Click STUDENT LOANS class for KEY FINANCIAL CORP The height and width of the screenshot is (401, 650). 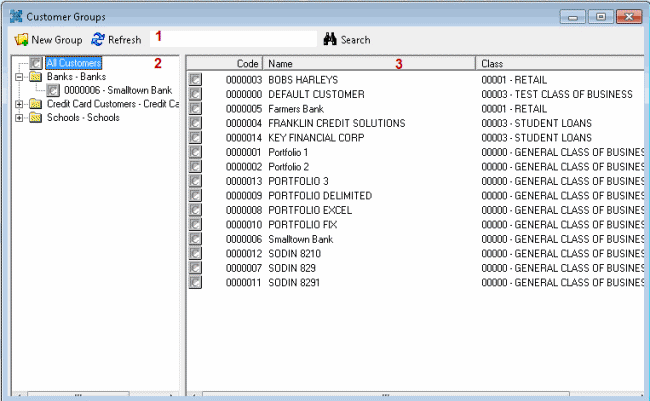click(x=536, y=138)
